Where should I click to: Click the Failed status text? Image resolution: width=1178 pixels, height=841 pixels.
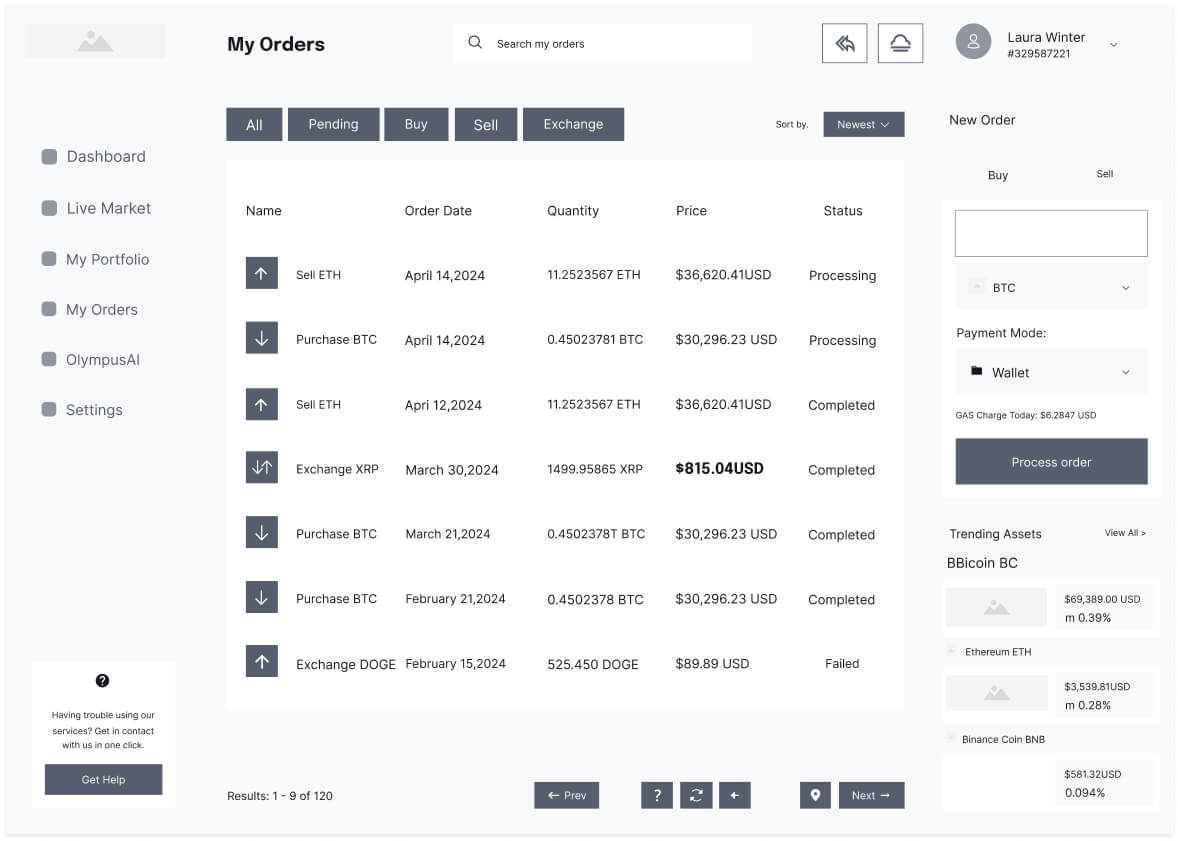coord(841,663)
